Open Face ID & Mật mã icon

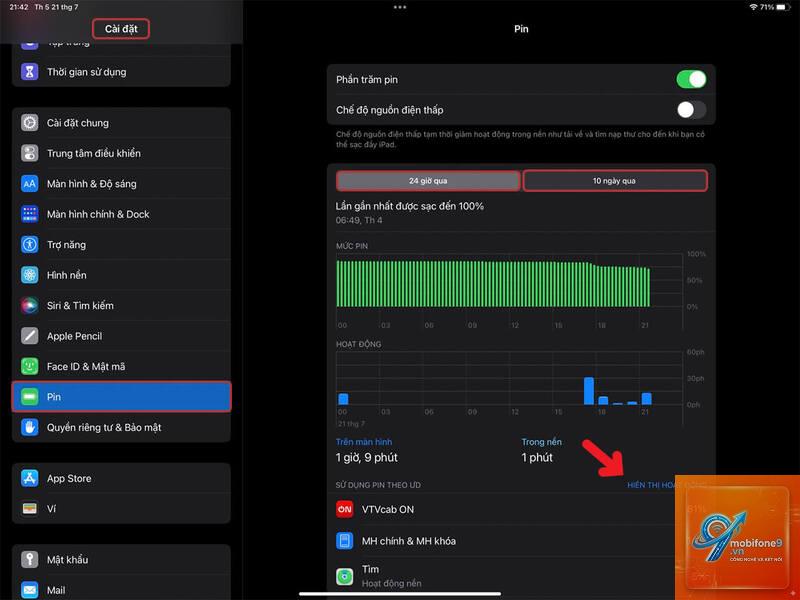point(30,366)
